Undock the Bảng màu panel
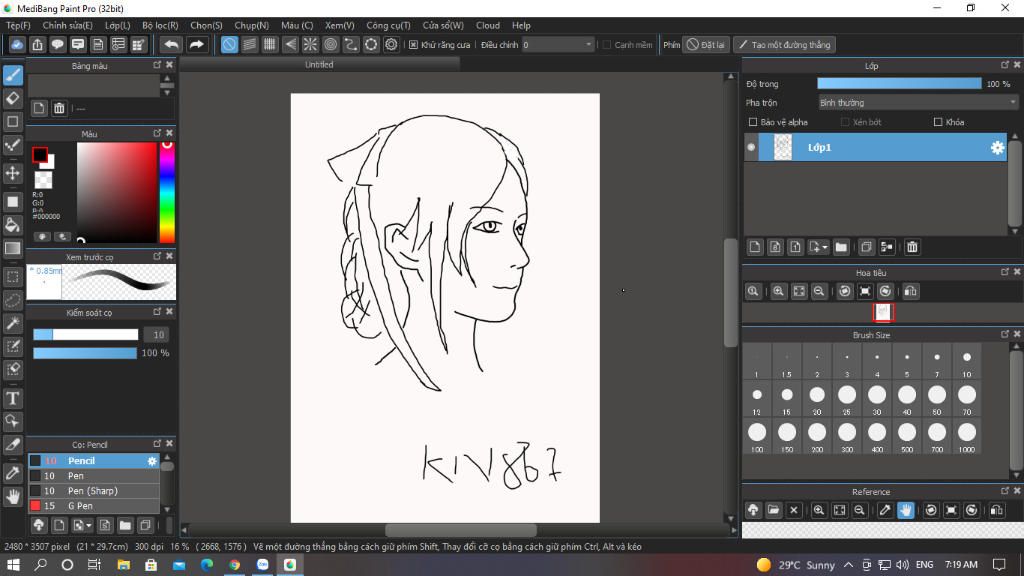 coord(157,65)
